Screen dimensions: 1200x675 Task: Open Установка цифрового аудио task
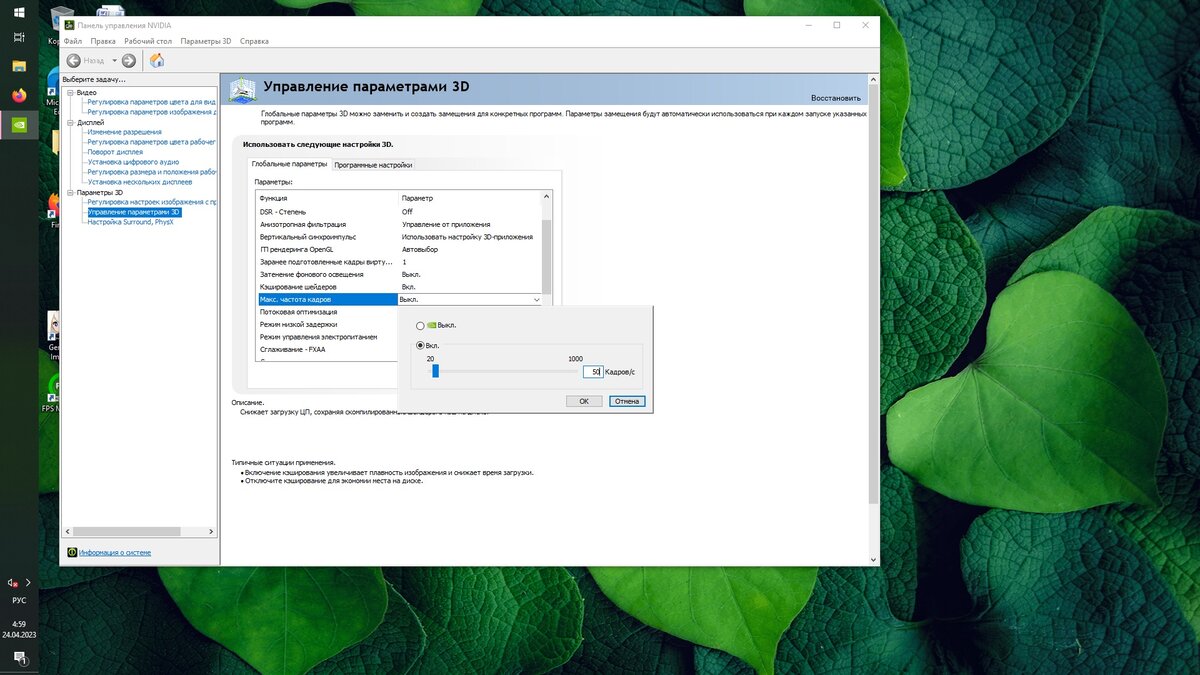pos(133,162)
